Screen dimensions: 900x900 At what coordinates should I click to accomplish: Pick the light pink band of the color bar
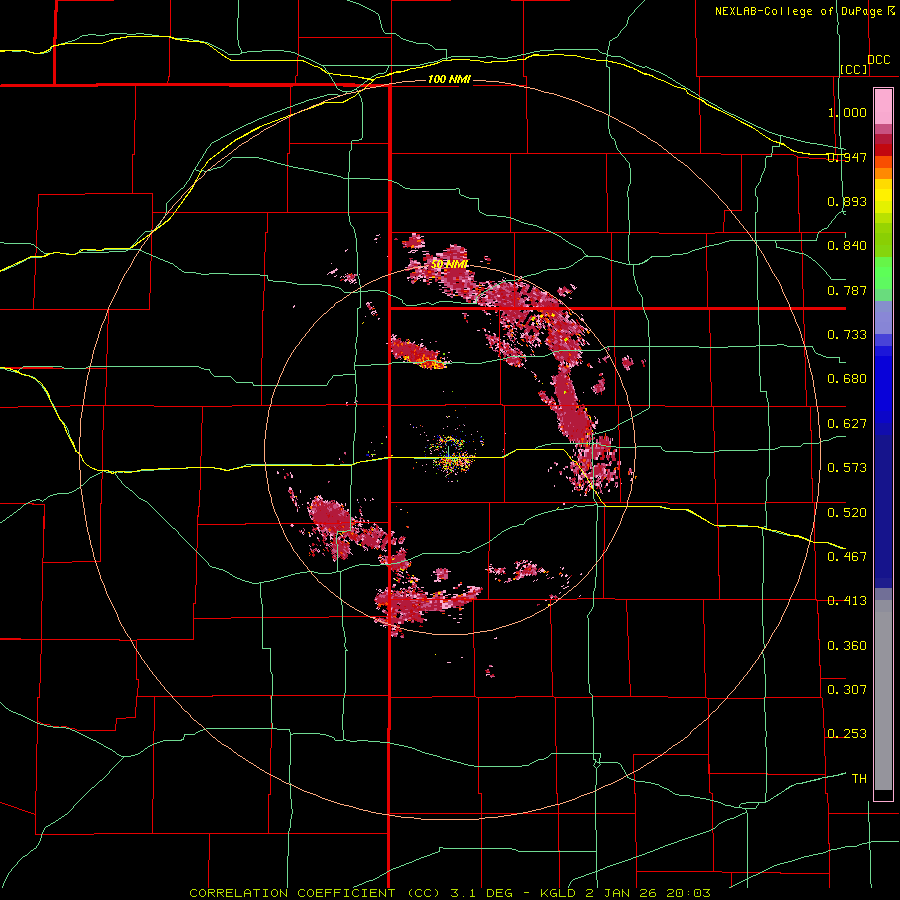pyautogui.click(x=883, y=107)
